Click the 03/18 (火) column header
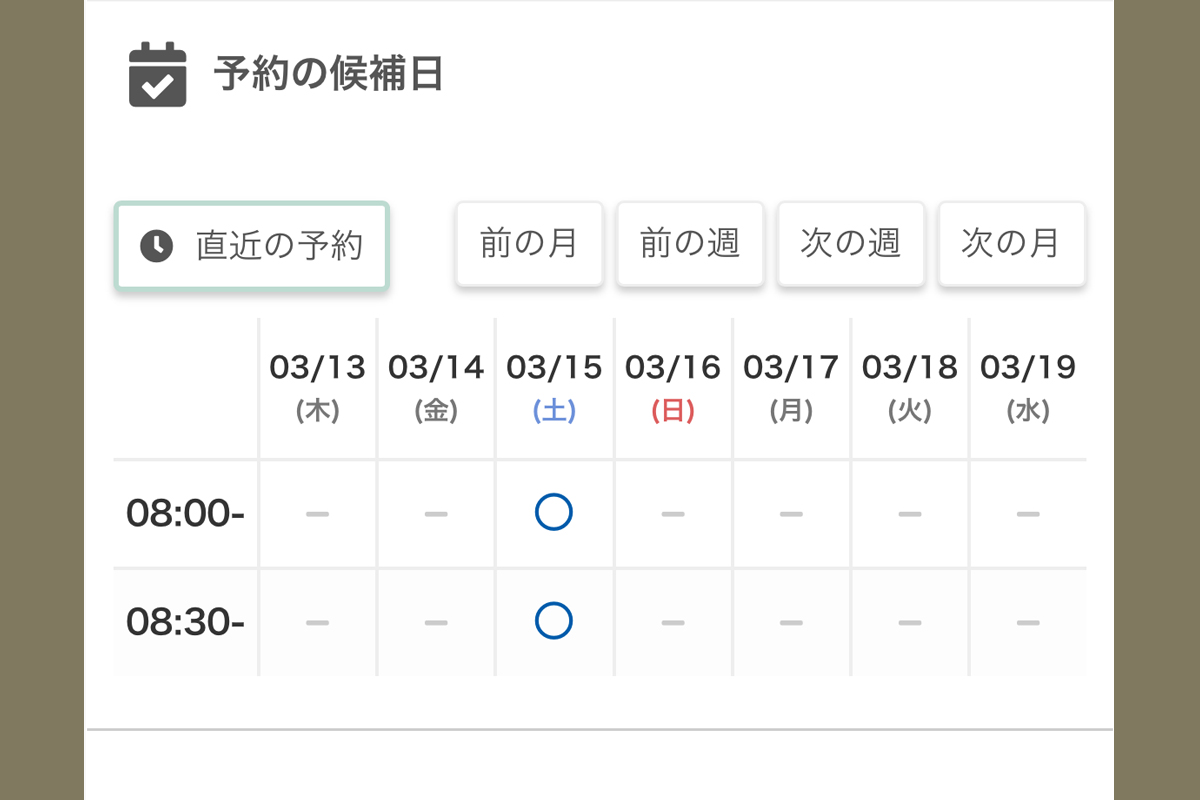The image size is (1200, 800). coord(909,388)
